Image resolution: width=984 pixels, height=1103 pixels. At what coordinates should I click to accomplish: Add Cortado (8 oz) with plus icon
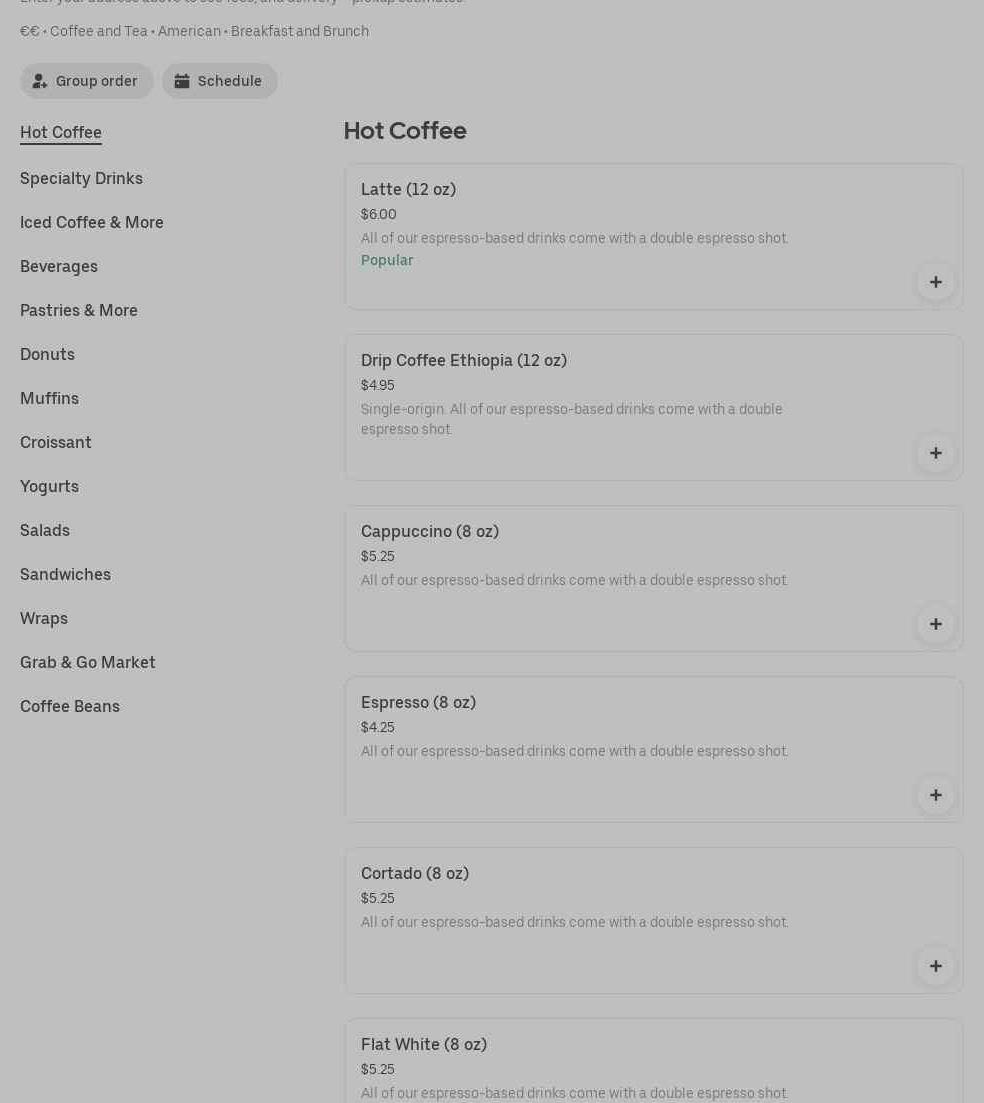coord(935,966)
